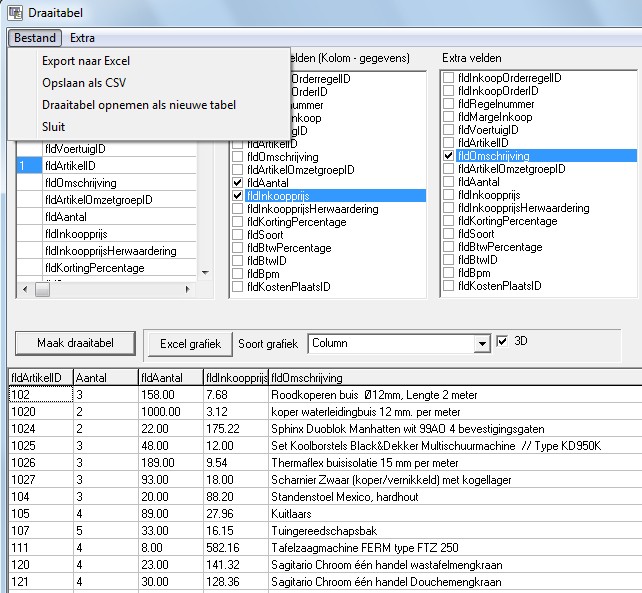Image resolution: width=642 pixels, height=593 pixels.
Task: Uncheck fldAantal in the column fields list
Action: coord(237,183)
